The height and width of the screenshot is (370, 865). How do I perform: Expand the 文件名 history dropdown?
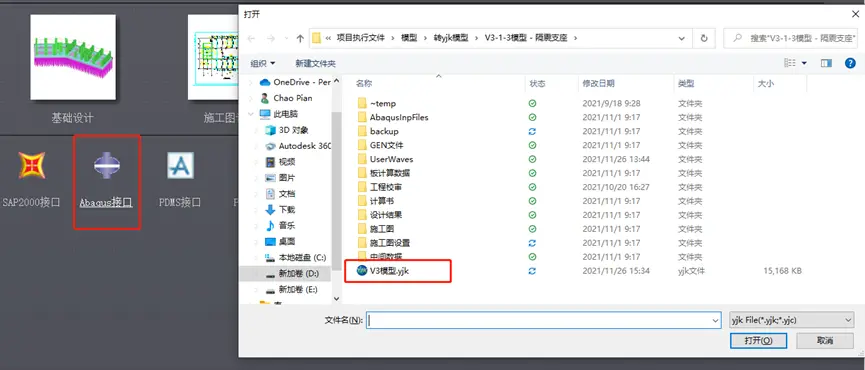716,320
